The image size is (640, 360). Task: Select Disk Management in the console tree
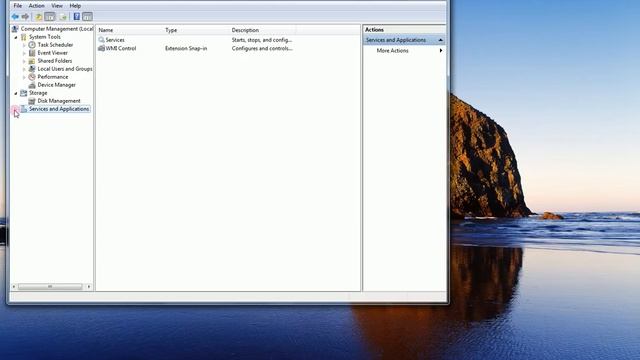(59, 101)
